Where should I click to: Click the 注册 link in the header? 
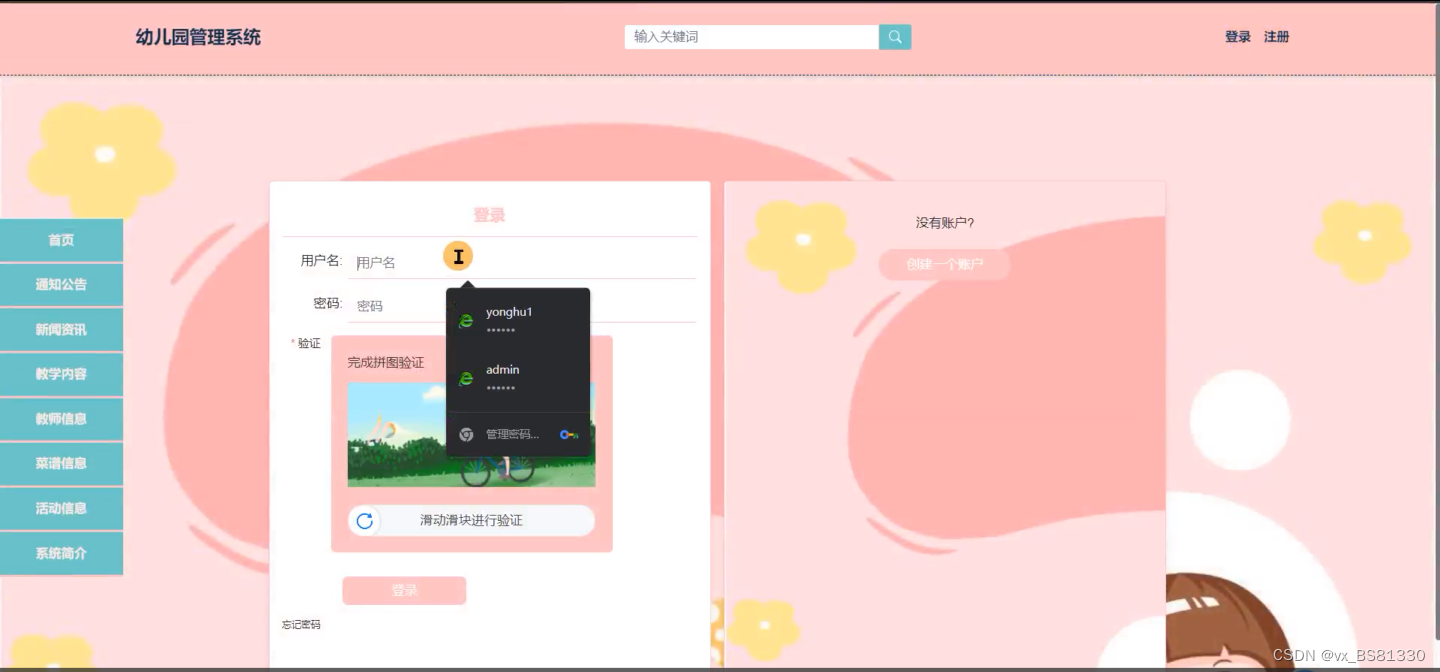1276,37
